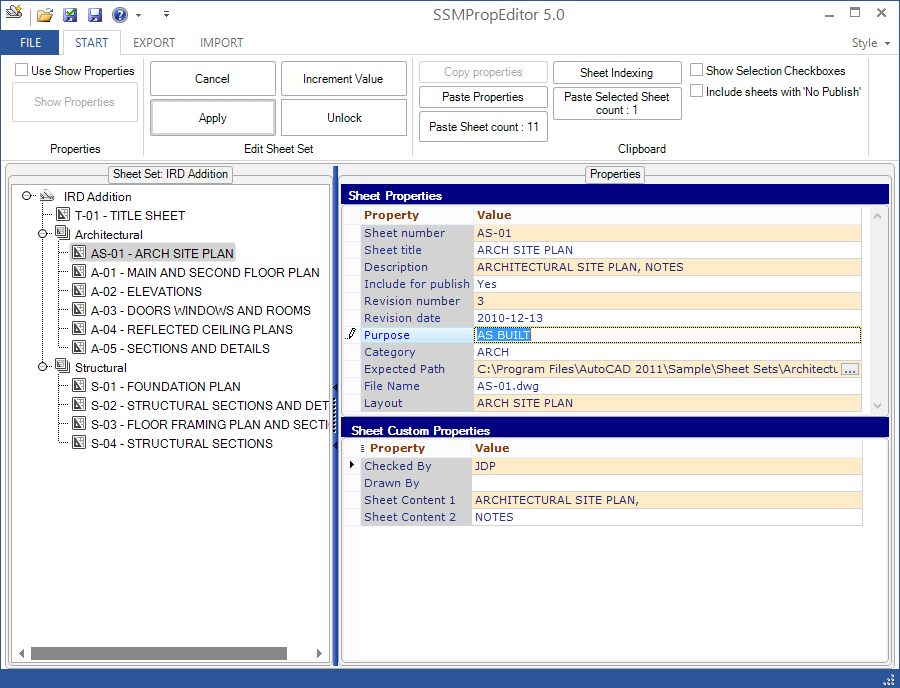Viewport: 900px width, 688px height.
Task: Click the Purpose value field containing AS BUILT
Action: [668, 335]
